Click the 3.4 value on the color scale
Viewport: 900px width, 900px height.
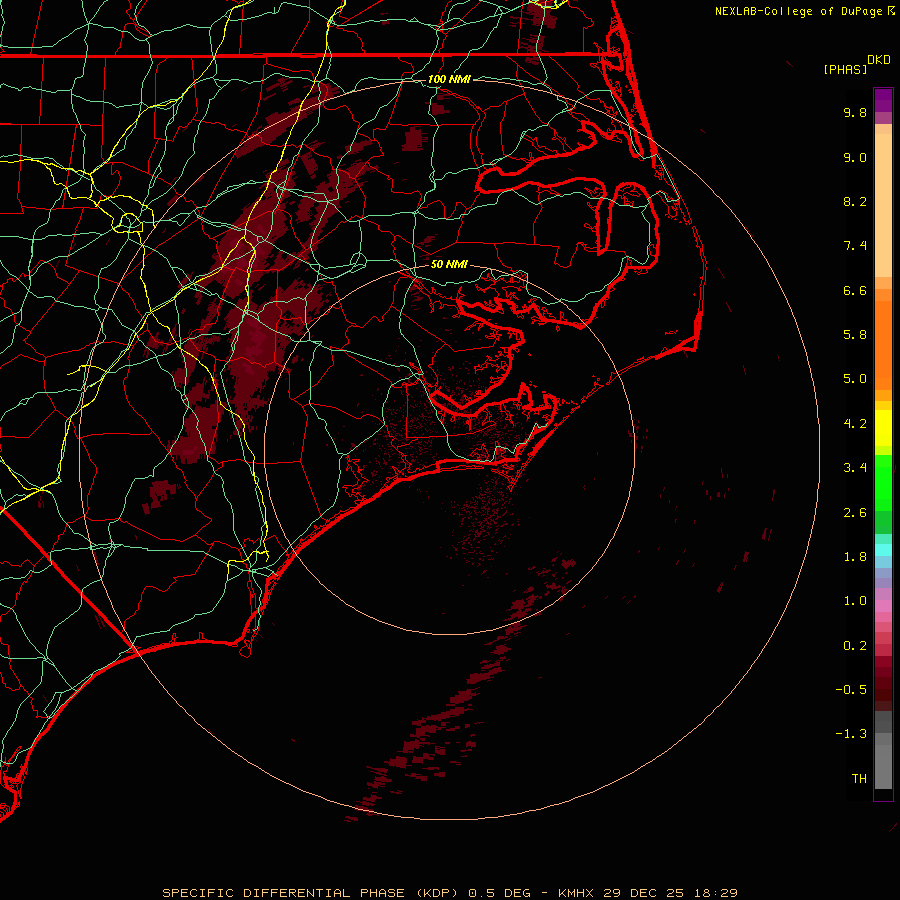(x=855, y=468)
